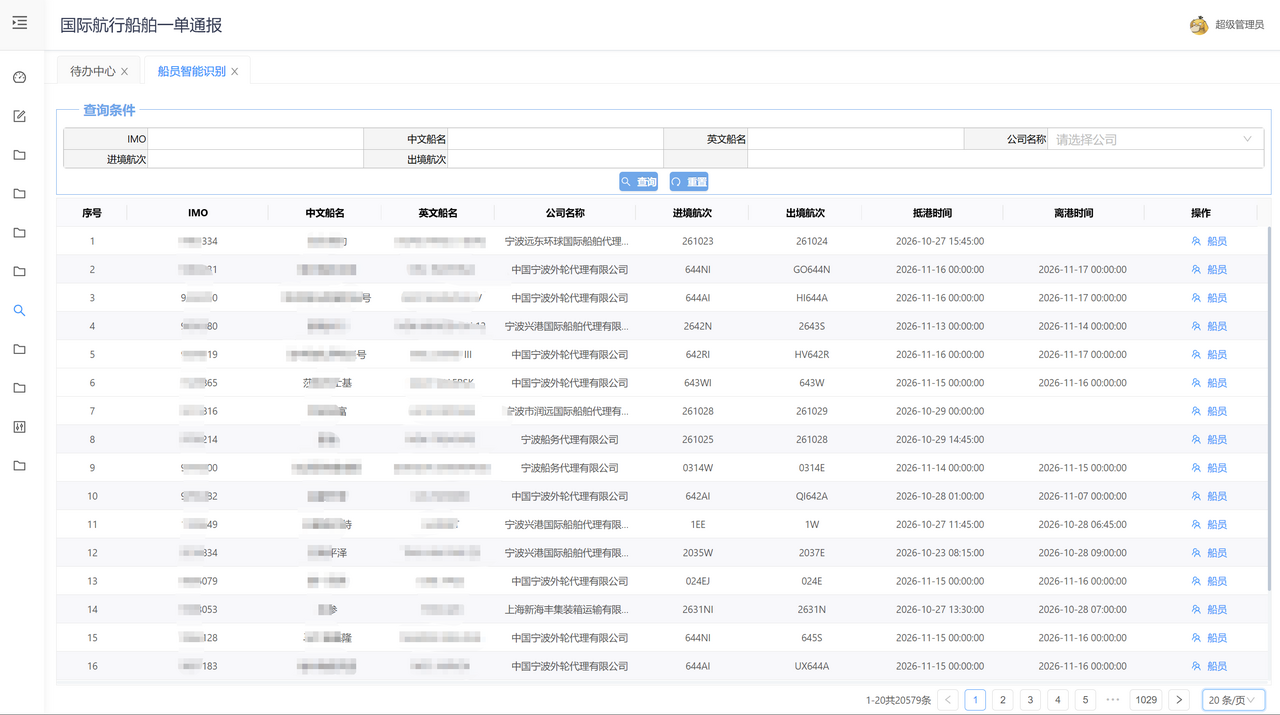Open 船员 for voyage UX644A row
This screenshot has width=1280, height=715.
coord(1209,666)
